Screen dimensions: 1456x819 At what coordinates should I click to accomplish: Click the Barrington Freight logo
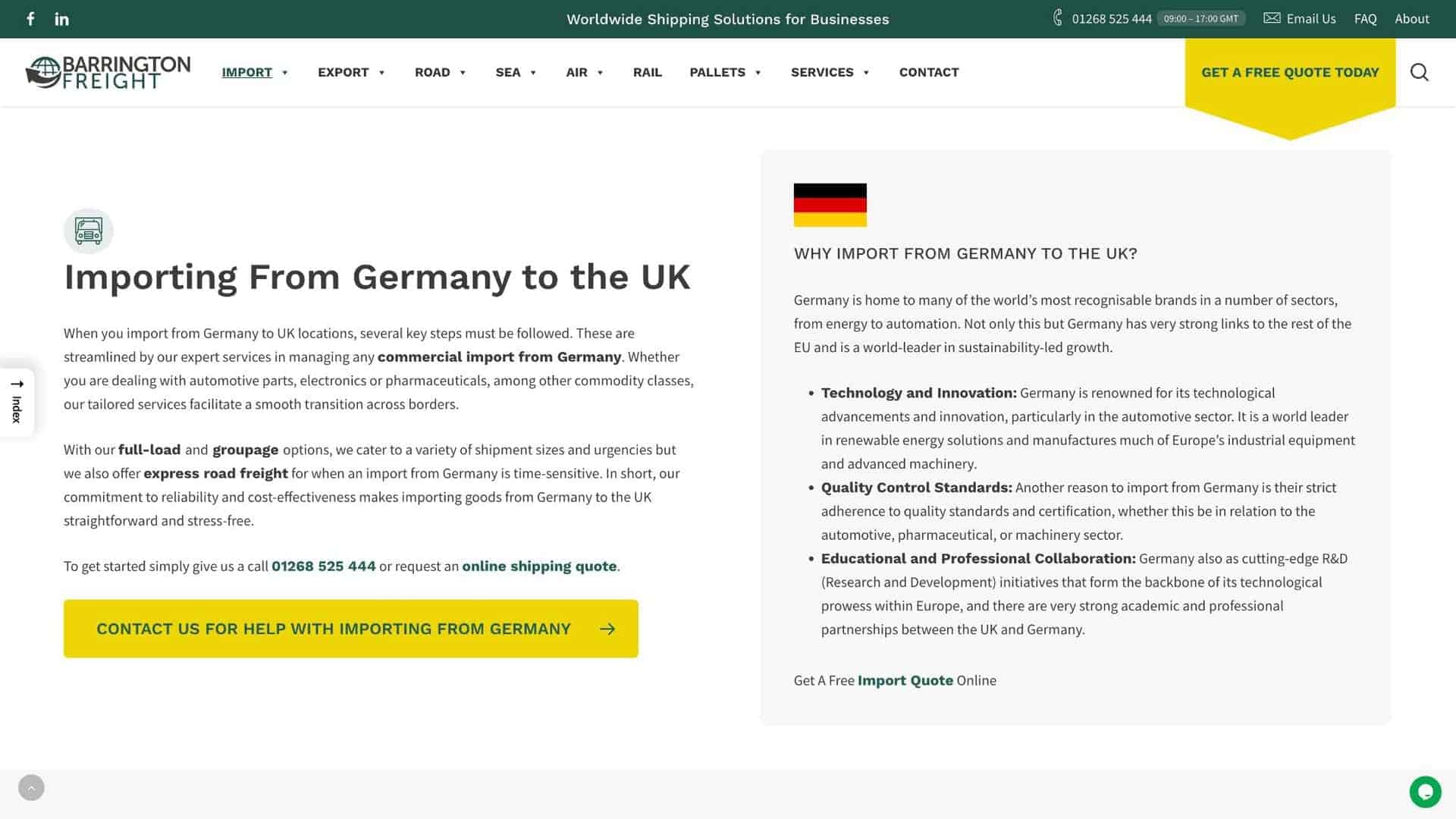pos(108,72)
